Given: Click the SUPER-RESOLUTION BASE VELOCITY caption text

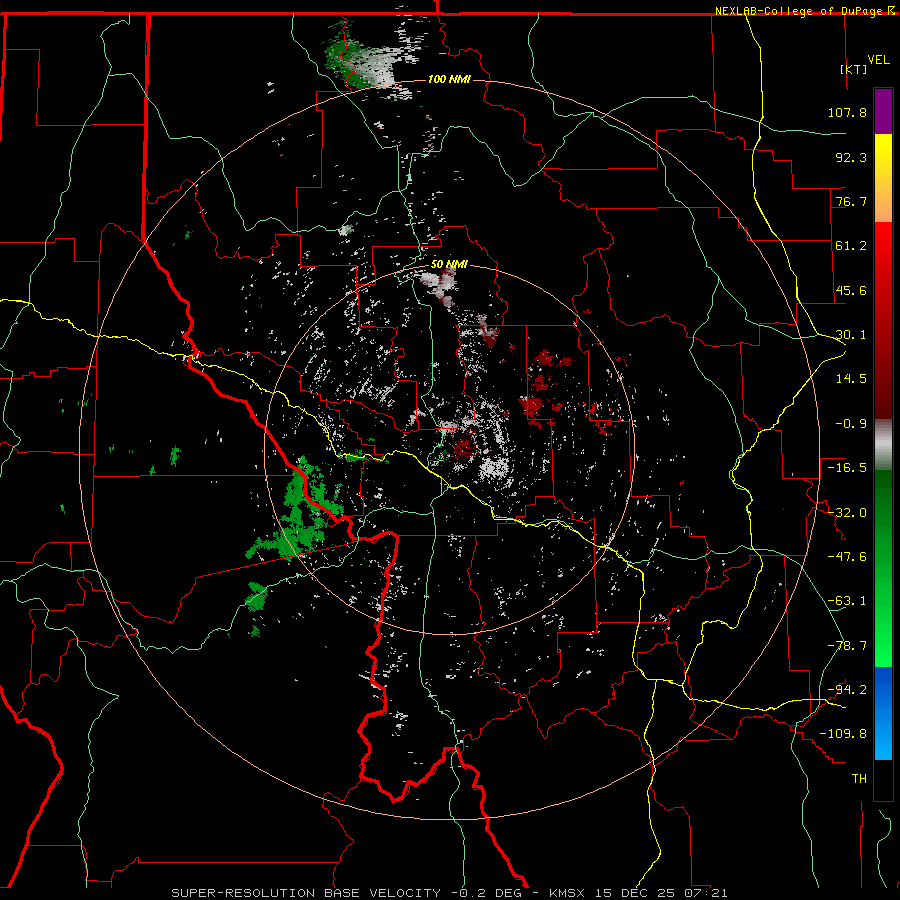Looking at the screenshot, I should (x=306, y=893).
